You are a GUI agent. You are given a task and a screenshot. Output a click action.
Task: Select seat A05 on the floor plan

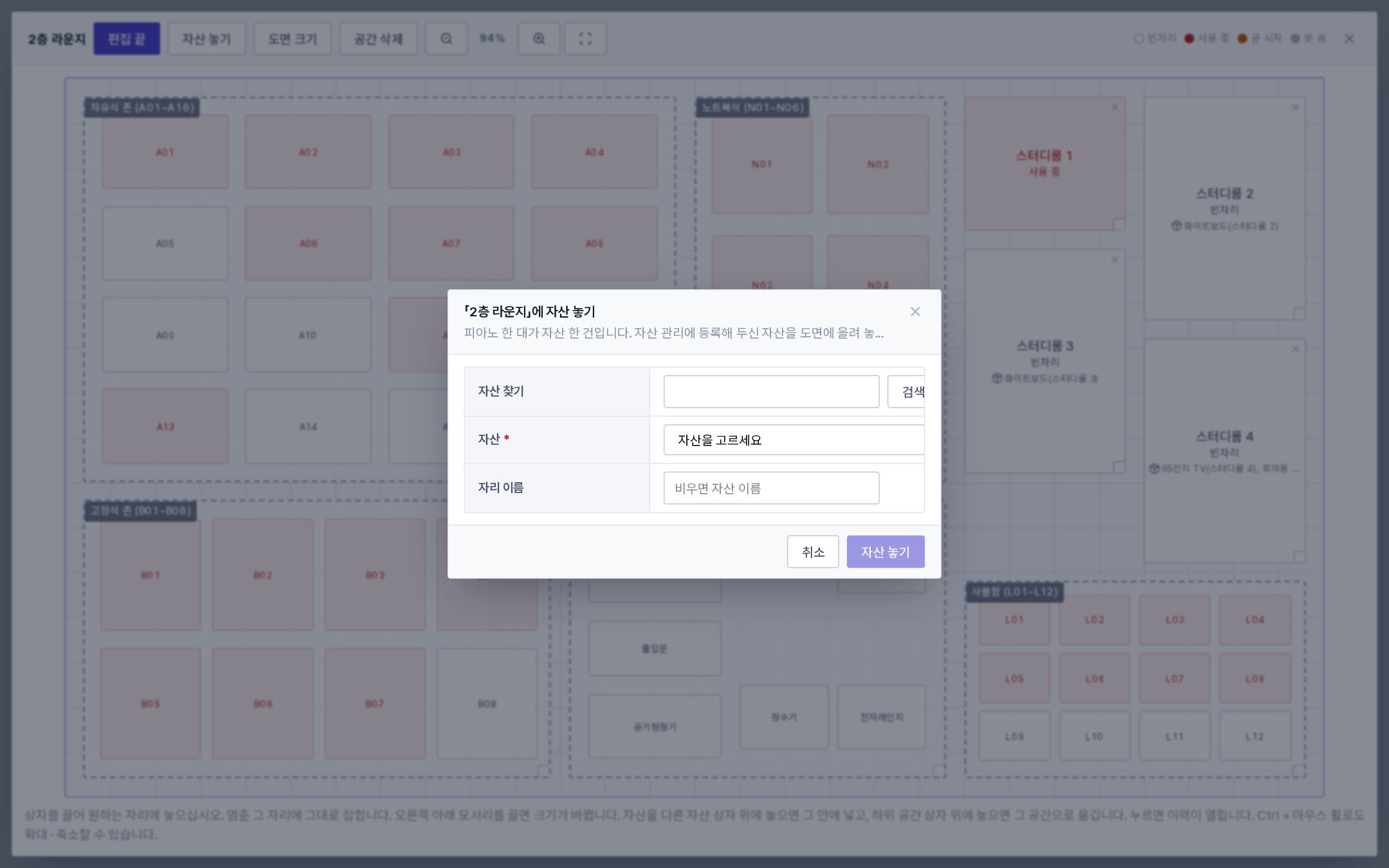165,243
